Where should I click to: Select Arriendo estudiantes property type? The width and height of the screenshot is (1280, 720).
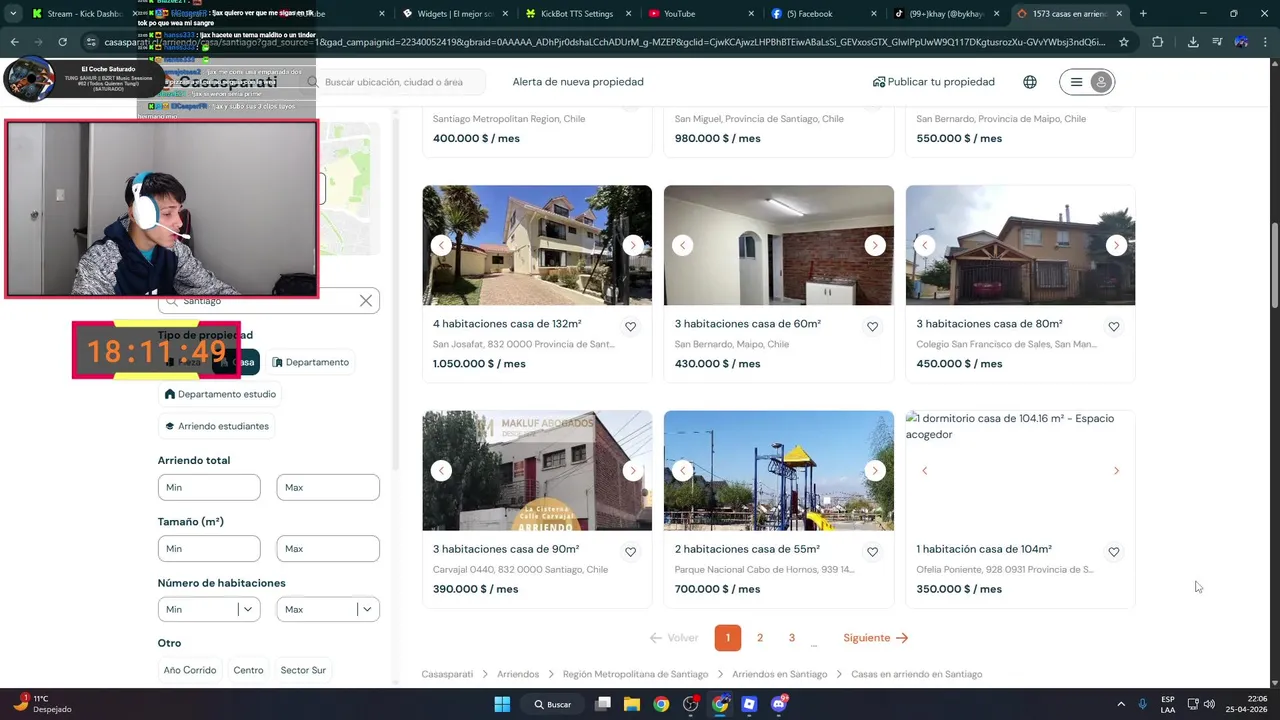pyautogui.click(x=216, y=426)
